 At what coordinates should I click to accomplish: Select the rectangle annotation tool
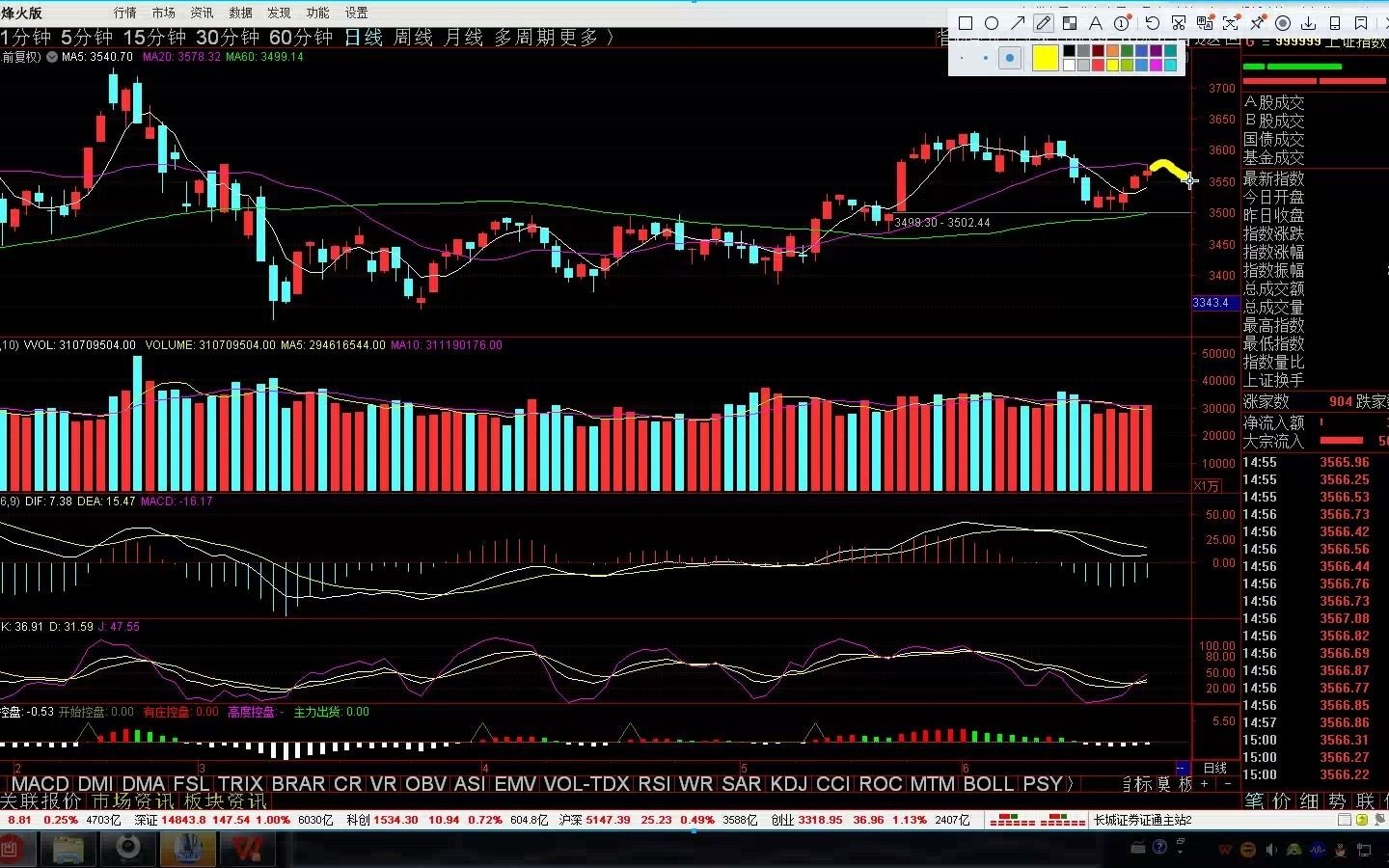[966, 23]
